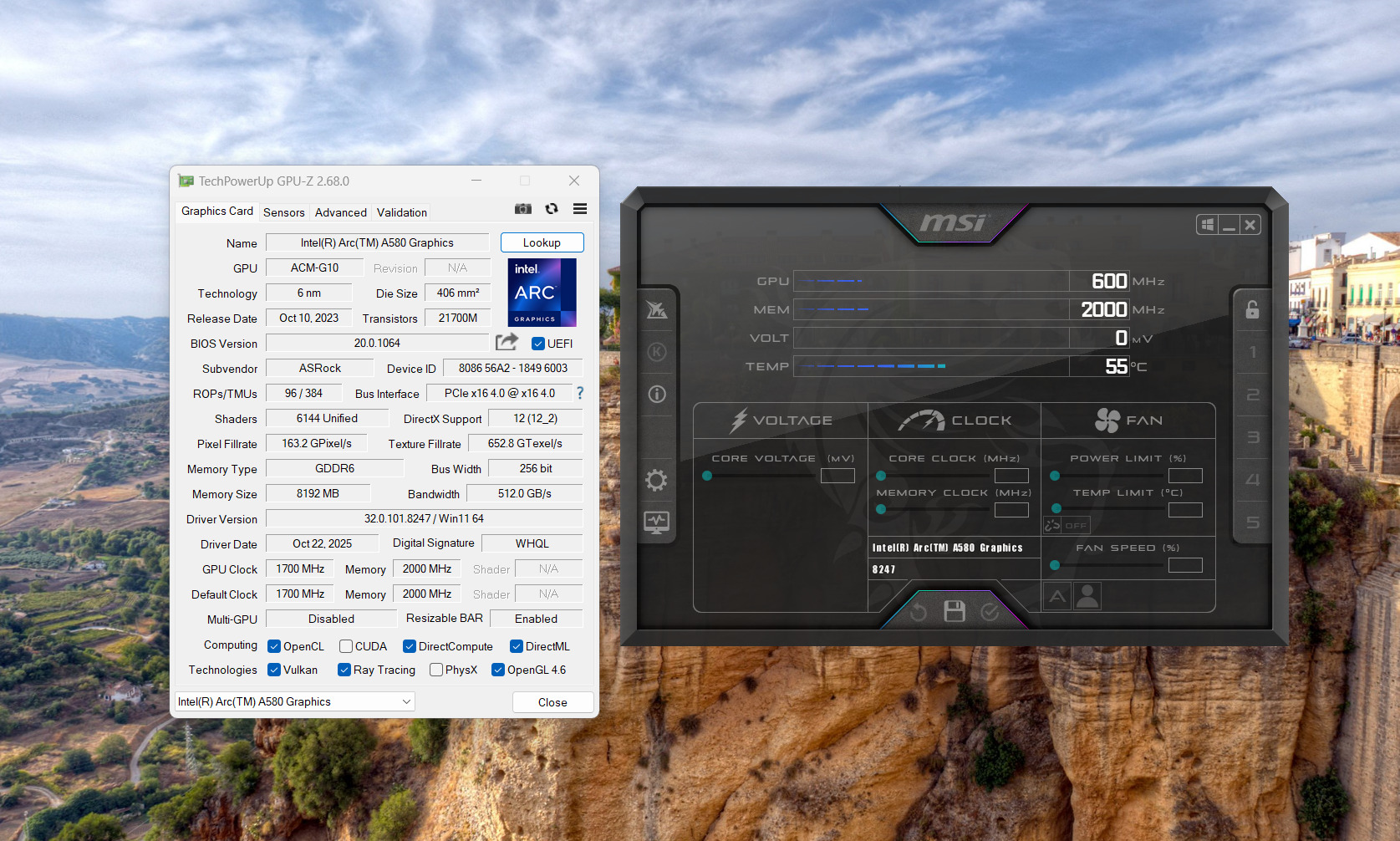Click the Fan Speed slider handle
The width and height of the screenshot is (1400, 841).
1055,565
